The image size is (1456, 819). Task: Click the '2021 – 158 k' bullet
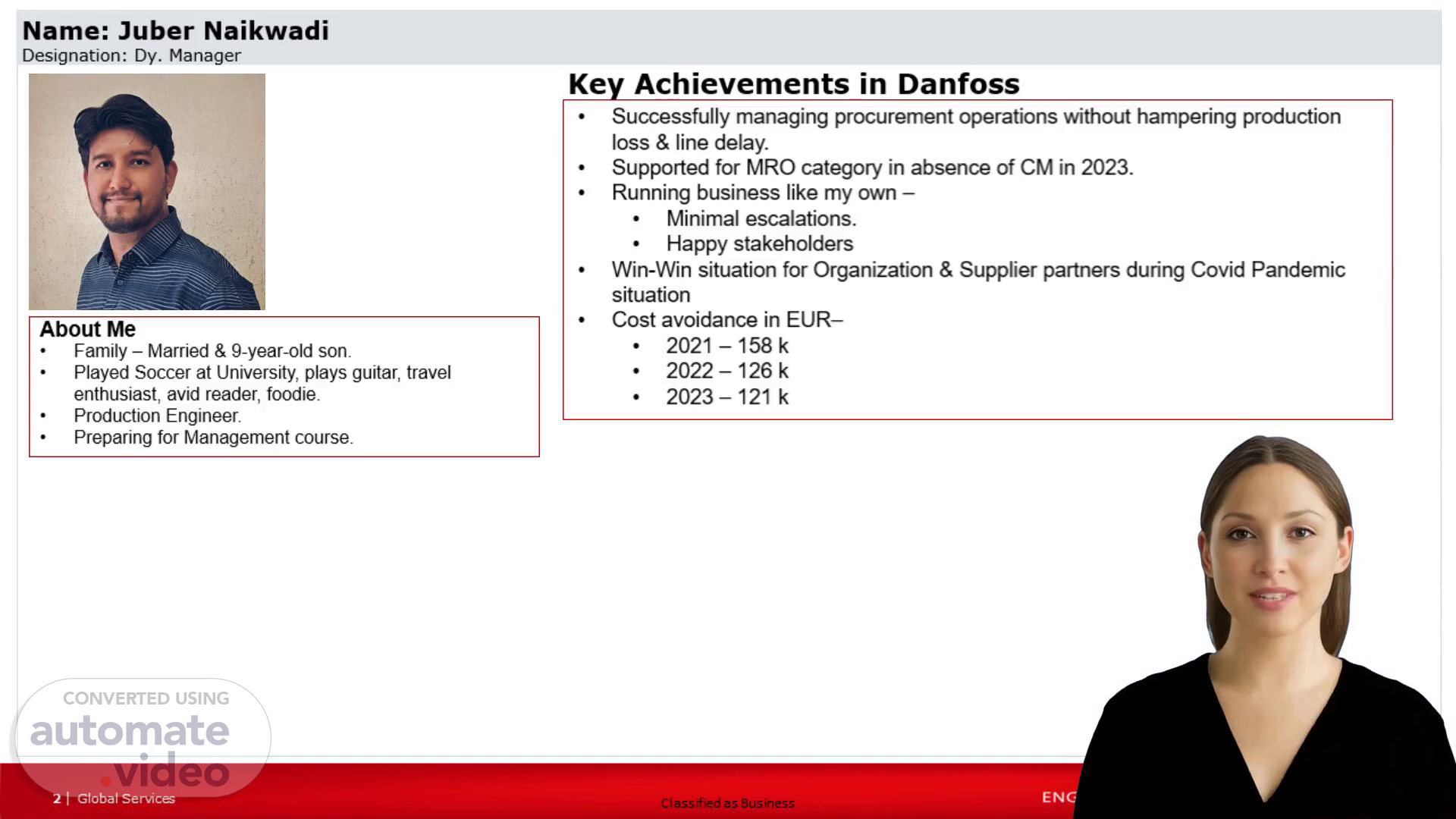click(726, 346)
